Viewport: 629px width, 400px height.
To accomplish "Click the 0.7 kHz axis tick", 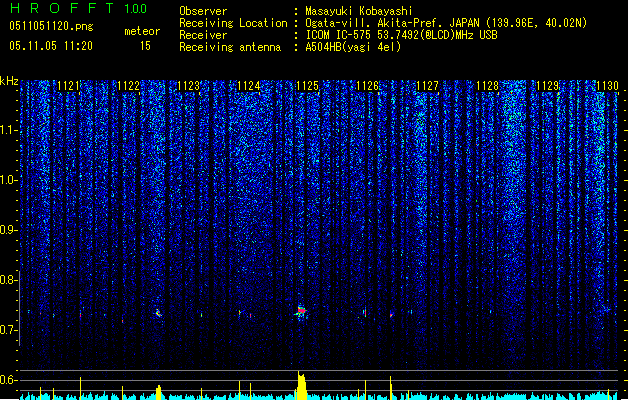I will click(x=8, y=330).
